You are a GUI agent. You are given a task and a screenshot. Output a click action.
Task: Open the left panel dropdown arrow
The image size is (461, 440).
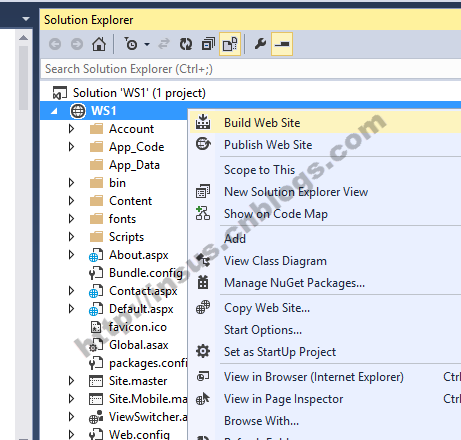[26, 19]
